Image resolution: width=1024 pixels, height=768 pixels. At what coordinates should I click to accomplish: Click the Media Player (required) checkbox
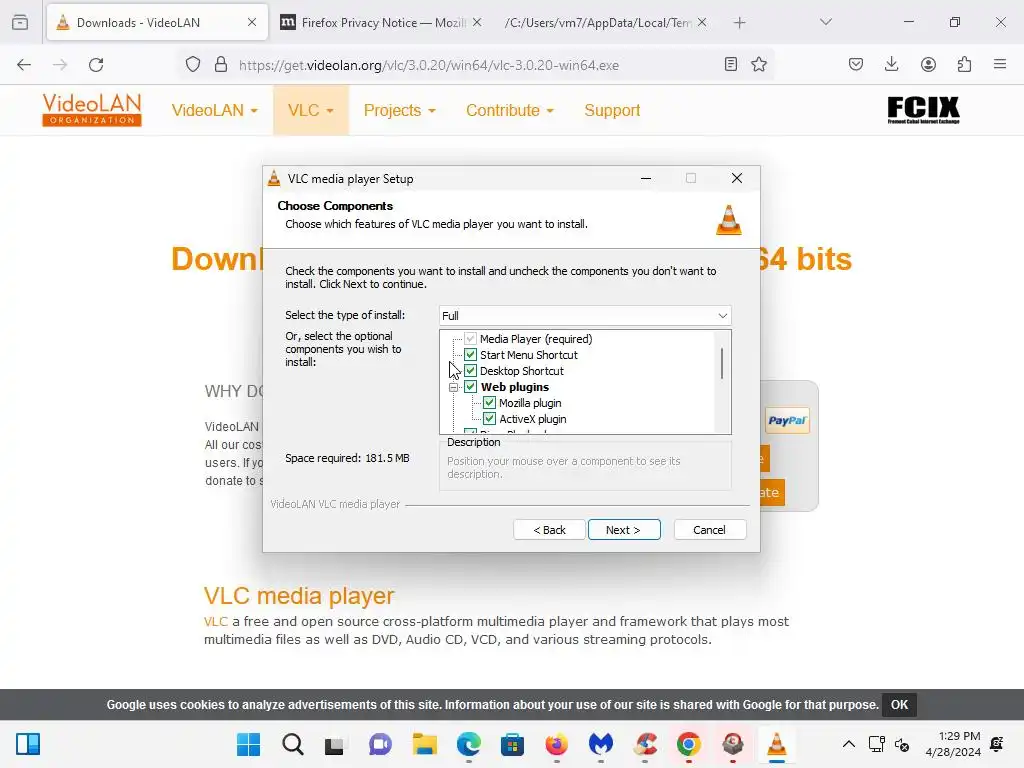point(470,339)
